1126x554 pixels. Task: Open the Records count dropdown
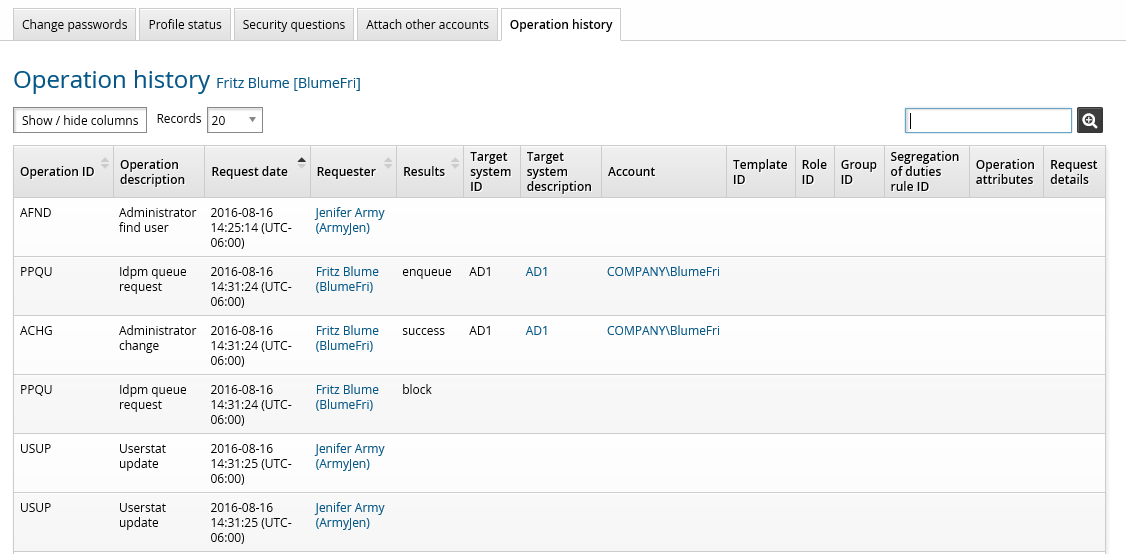tap(235, 120)
